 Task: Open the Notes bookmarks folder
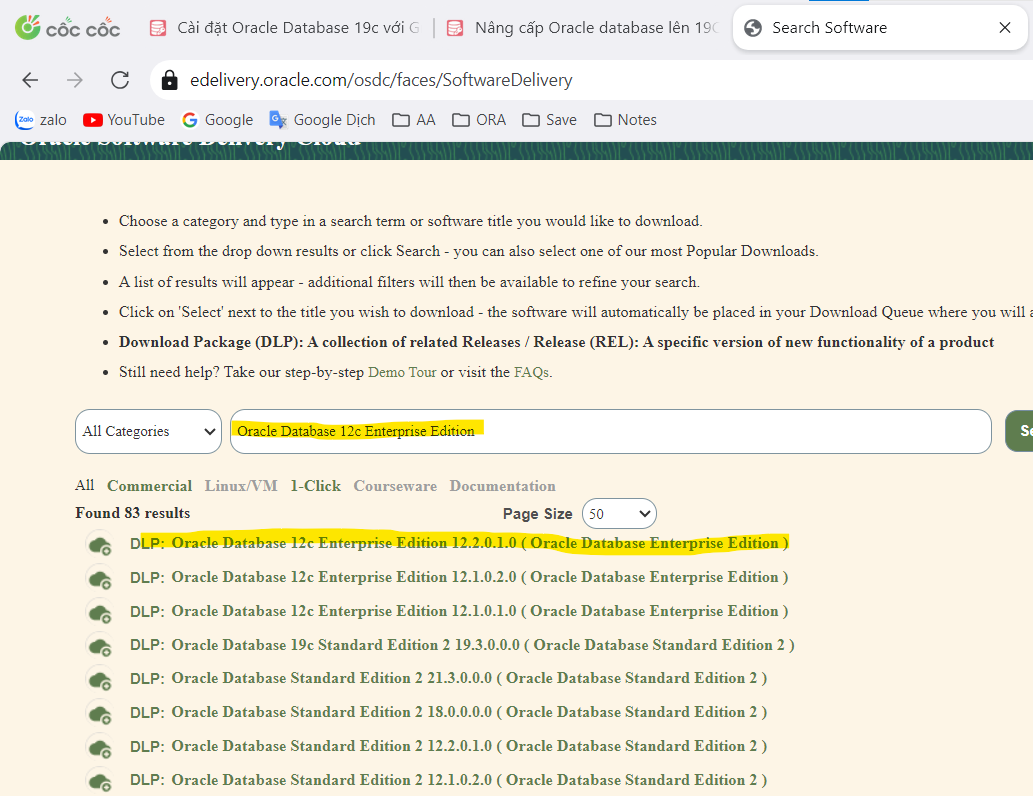click(625, 120)
